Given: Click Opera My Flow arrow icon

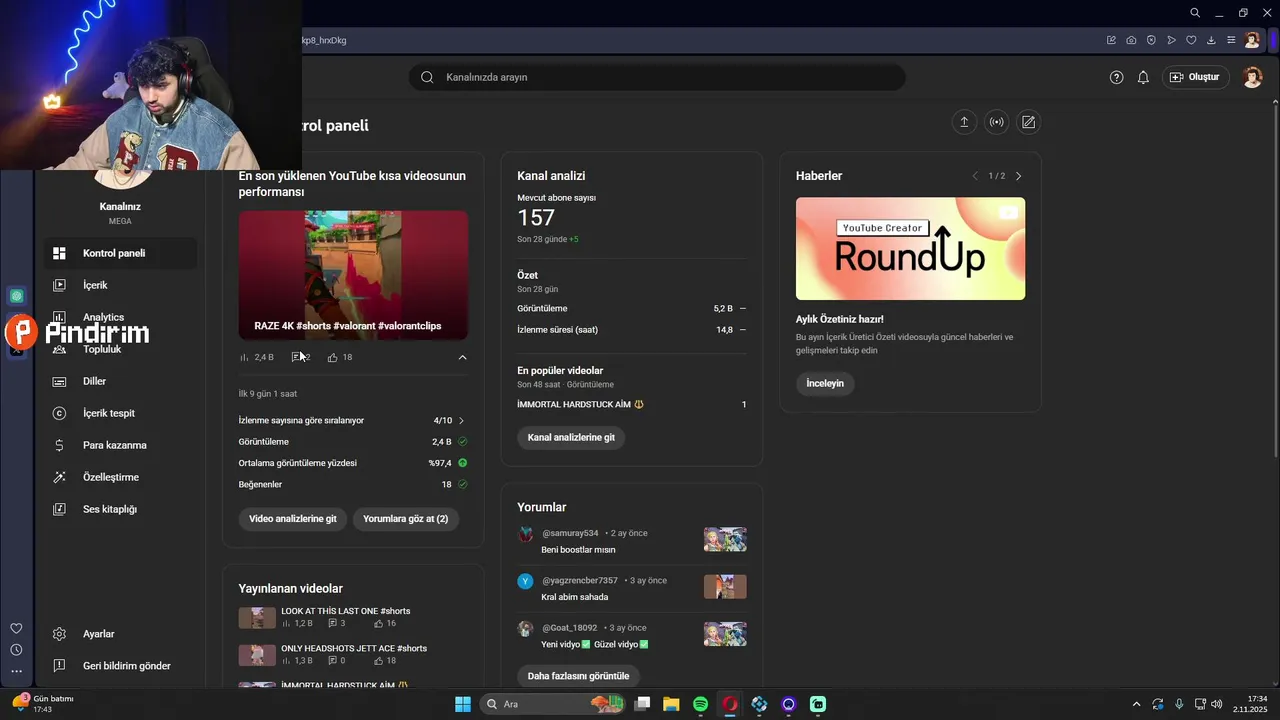Looking at the screenshot, I should (1171, 40).
